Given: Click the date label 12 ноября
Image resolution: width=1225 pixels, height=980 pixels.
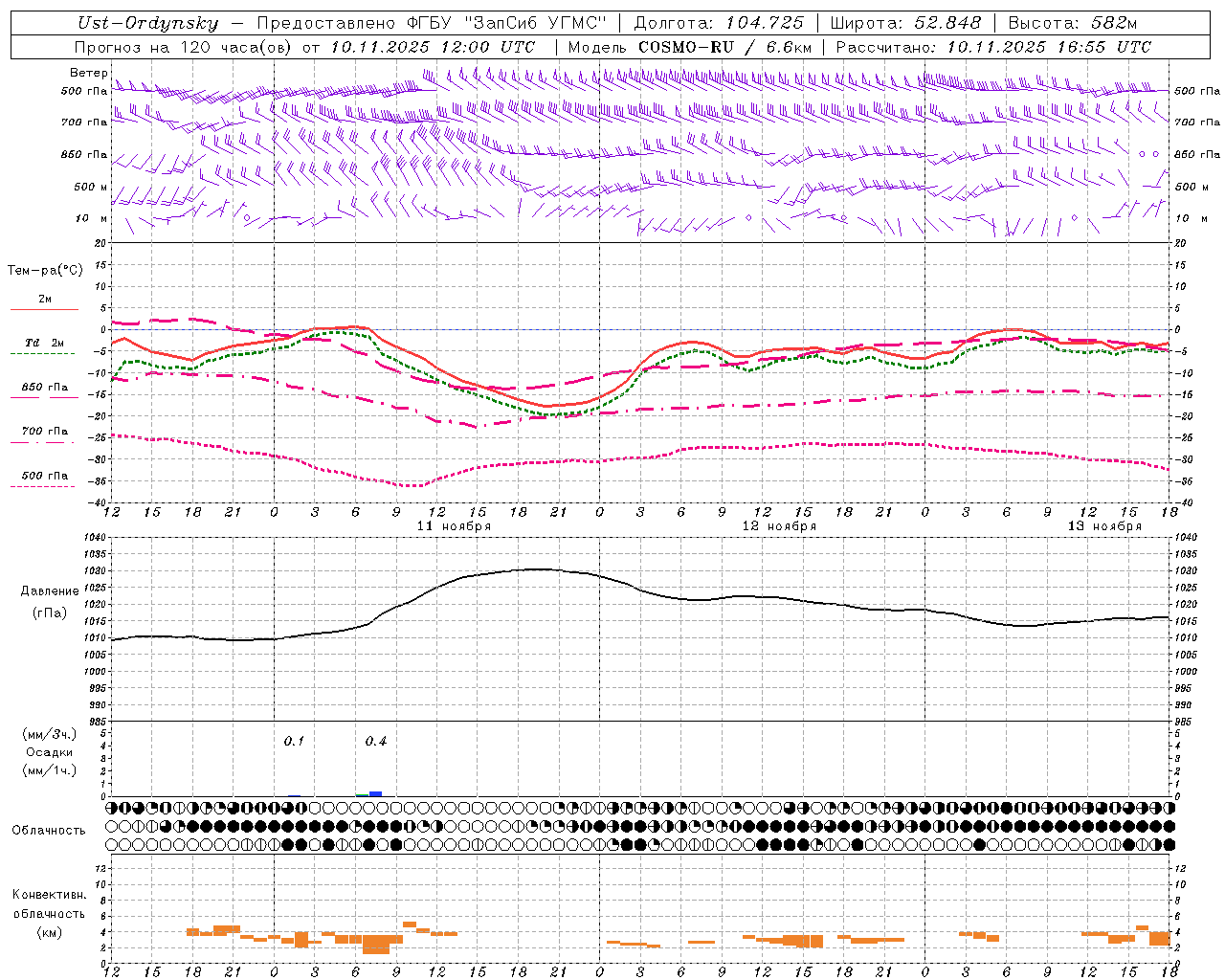Looking at the screenshot, I should point(779,525).
